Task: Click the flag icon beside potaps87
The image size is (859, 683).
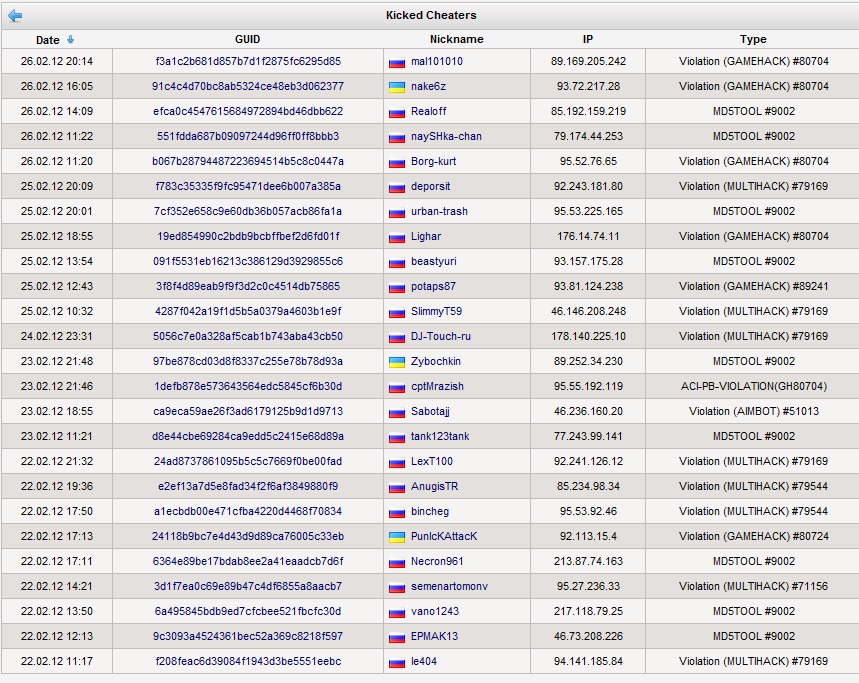Action: [x=397, y=287]
